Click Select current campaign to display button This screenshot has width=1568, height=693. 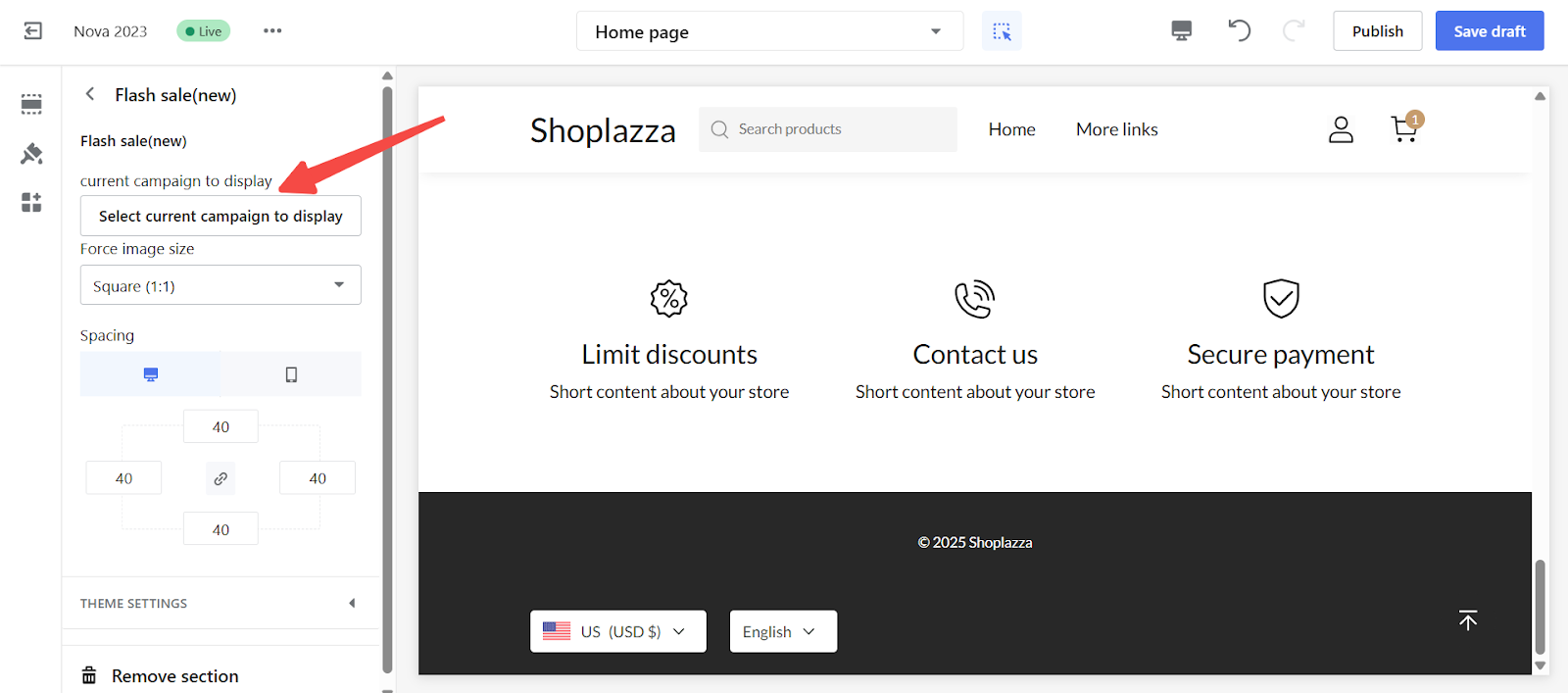point(220,216)
